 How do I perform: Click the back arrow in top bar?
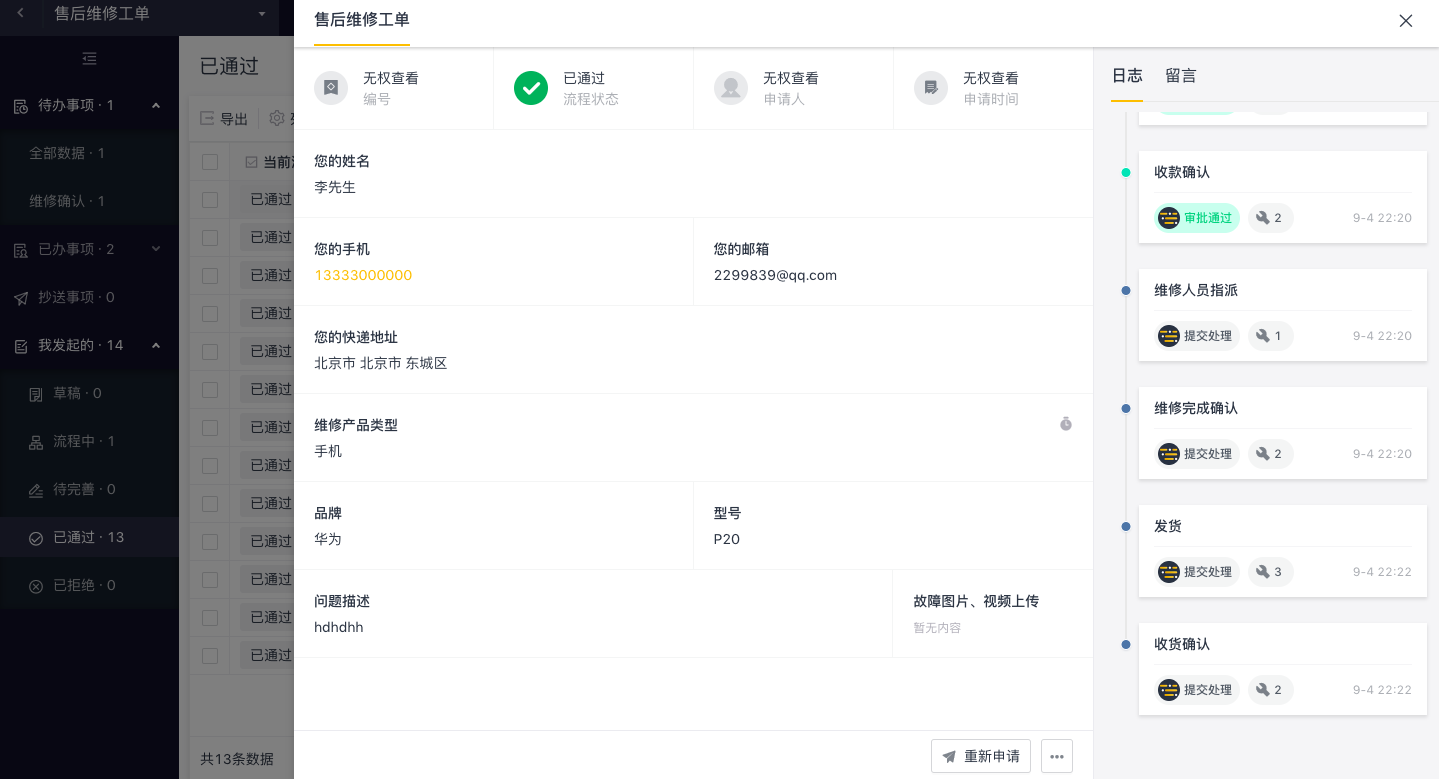click(20, 14)
